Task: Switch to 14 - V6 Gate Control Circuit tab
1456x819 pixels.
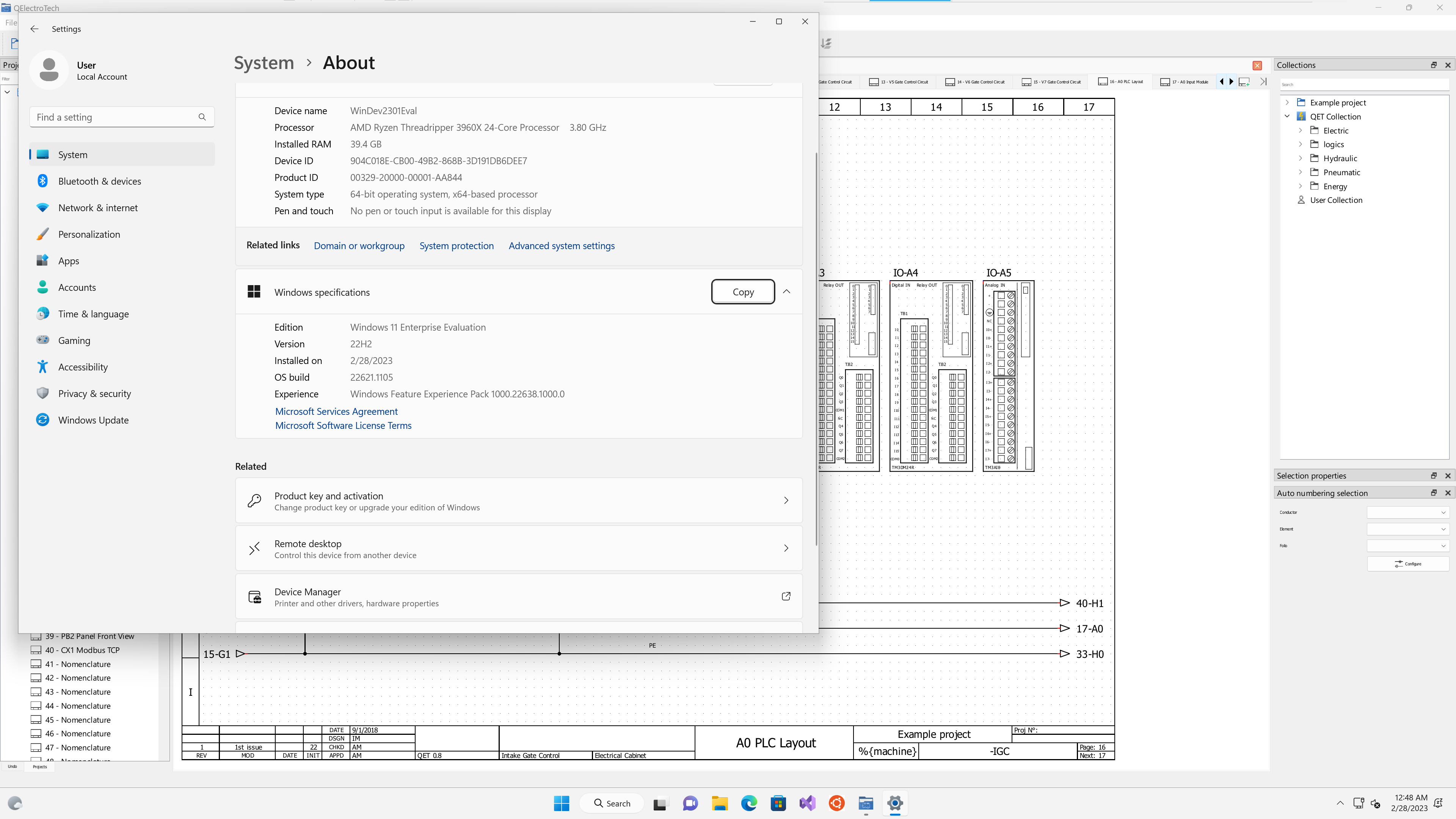Action: 975,82
